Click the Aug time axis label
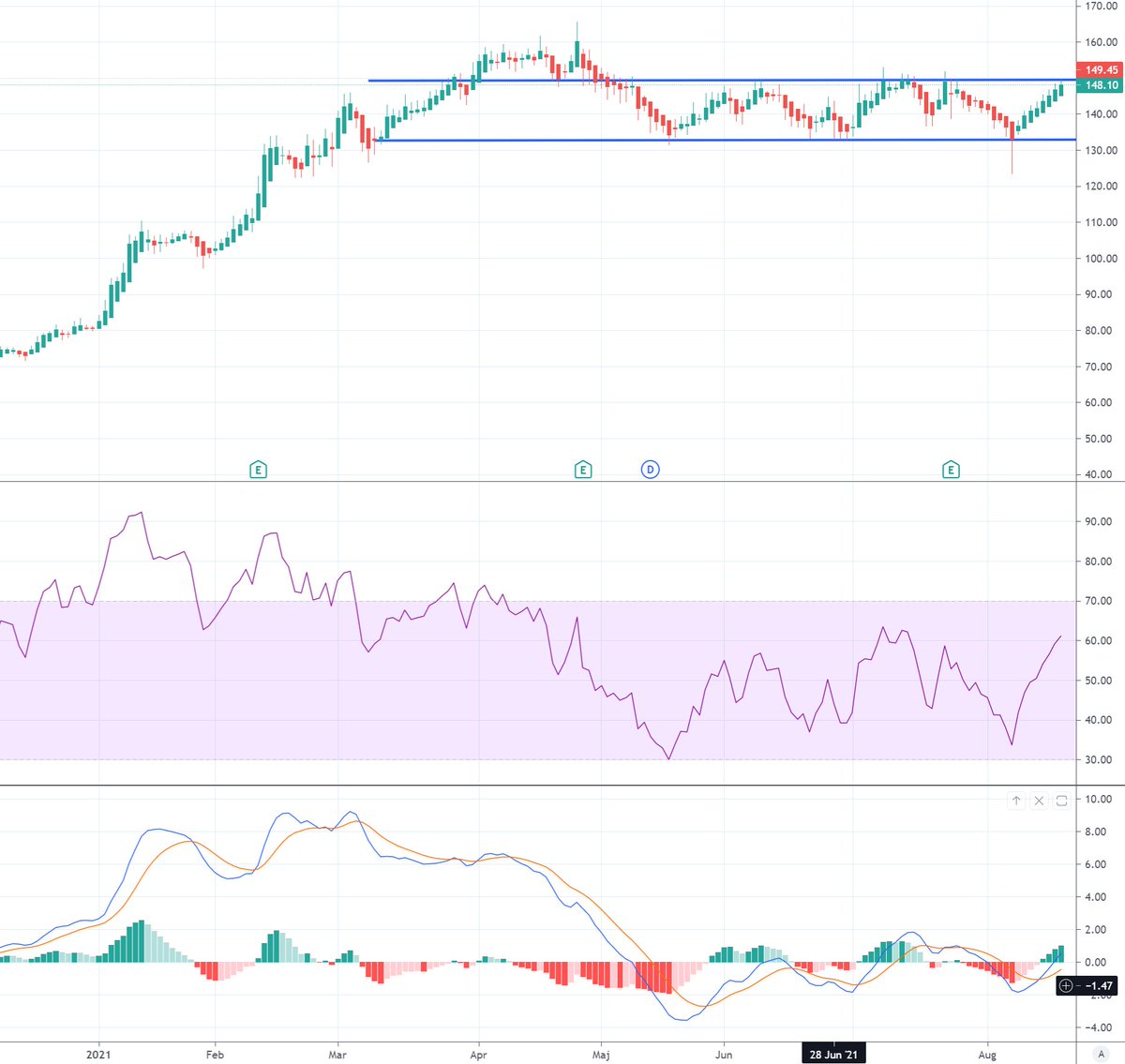The height and width of the screenshot is (1064, 1125). point(987,1055)
